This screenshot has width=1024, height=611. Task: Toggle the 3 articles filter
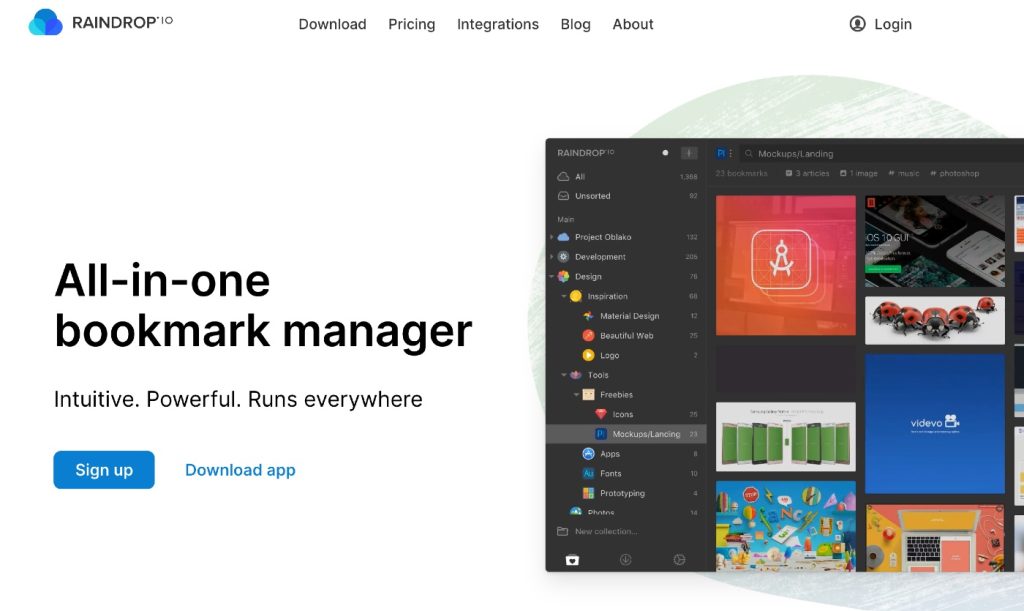[808, 173]
